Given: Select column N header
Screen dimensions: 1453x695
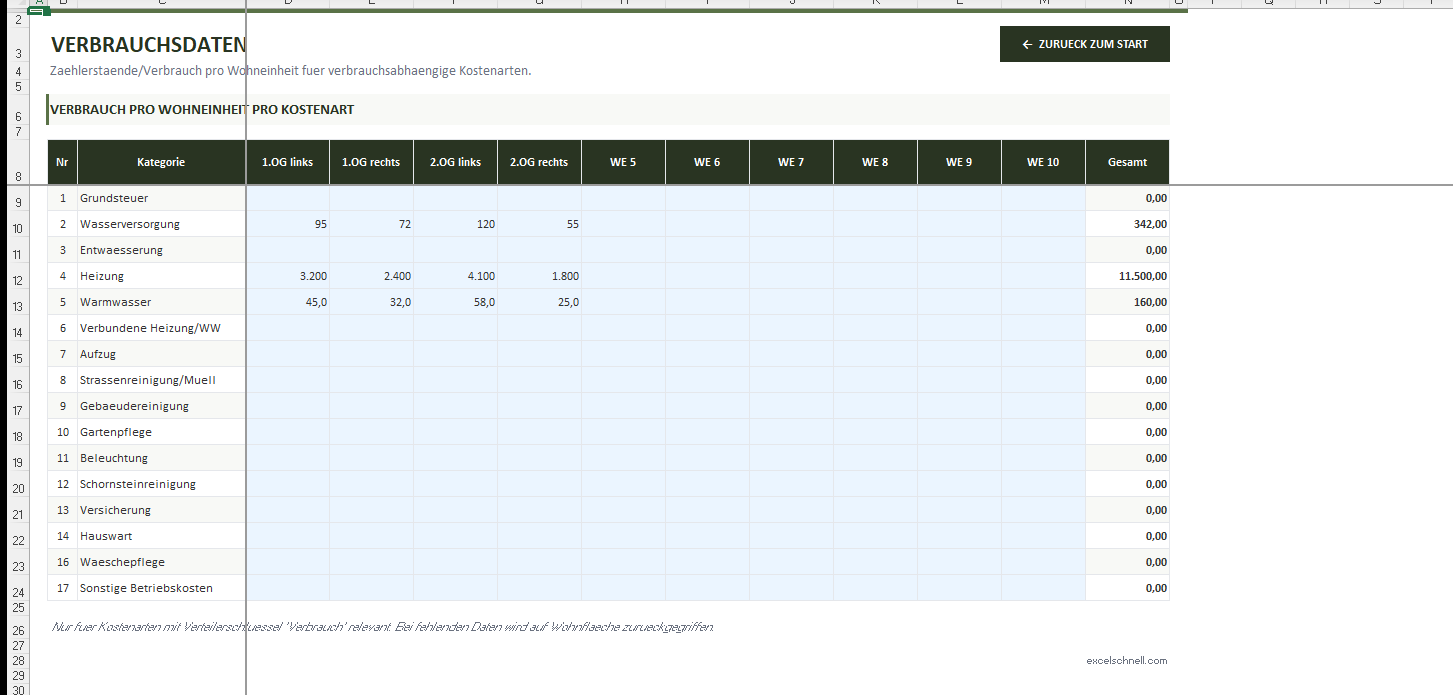Looking at the screenshot, I should (1126, 4).
